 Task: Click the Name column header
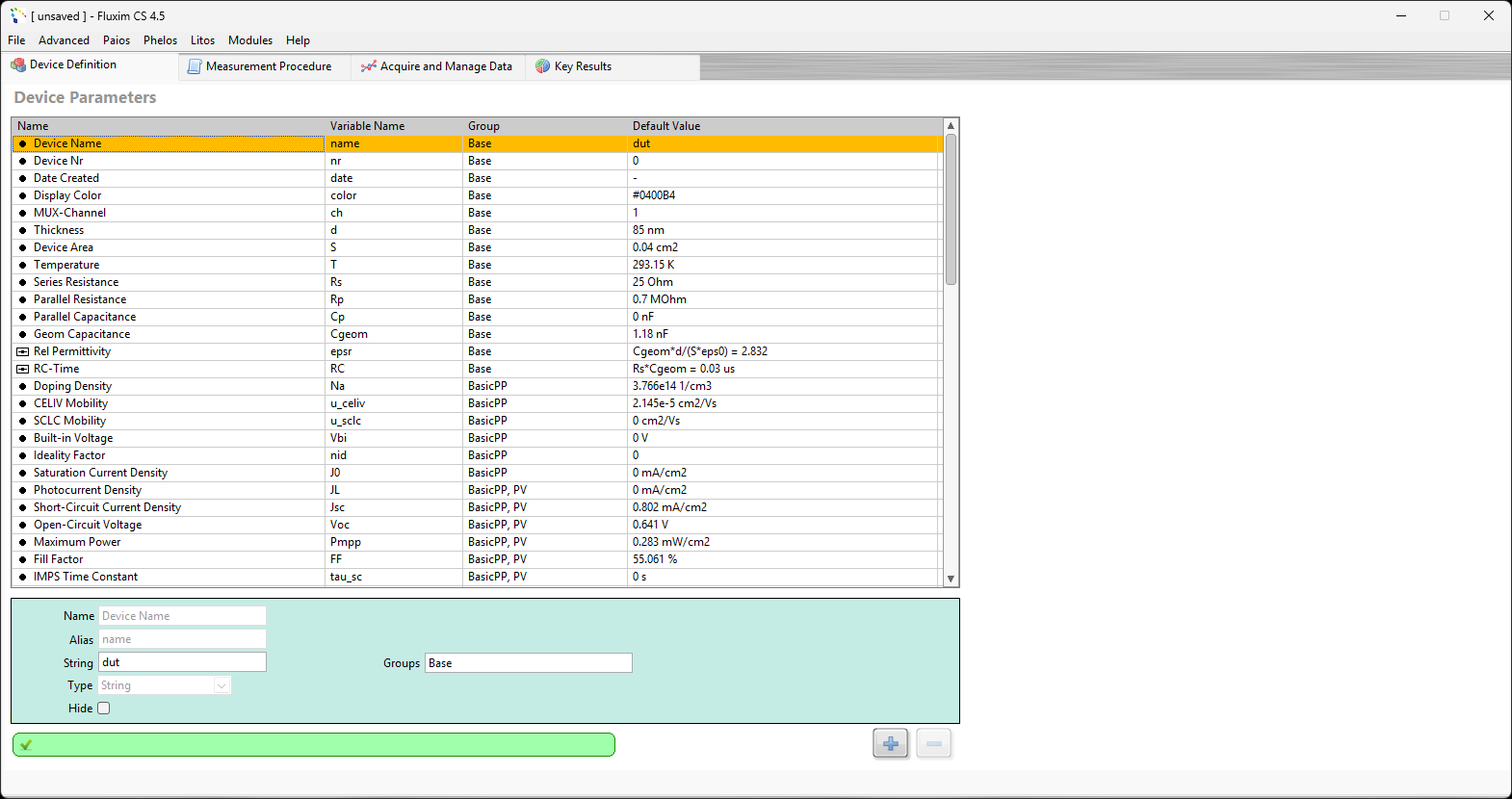(169, 126)
